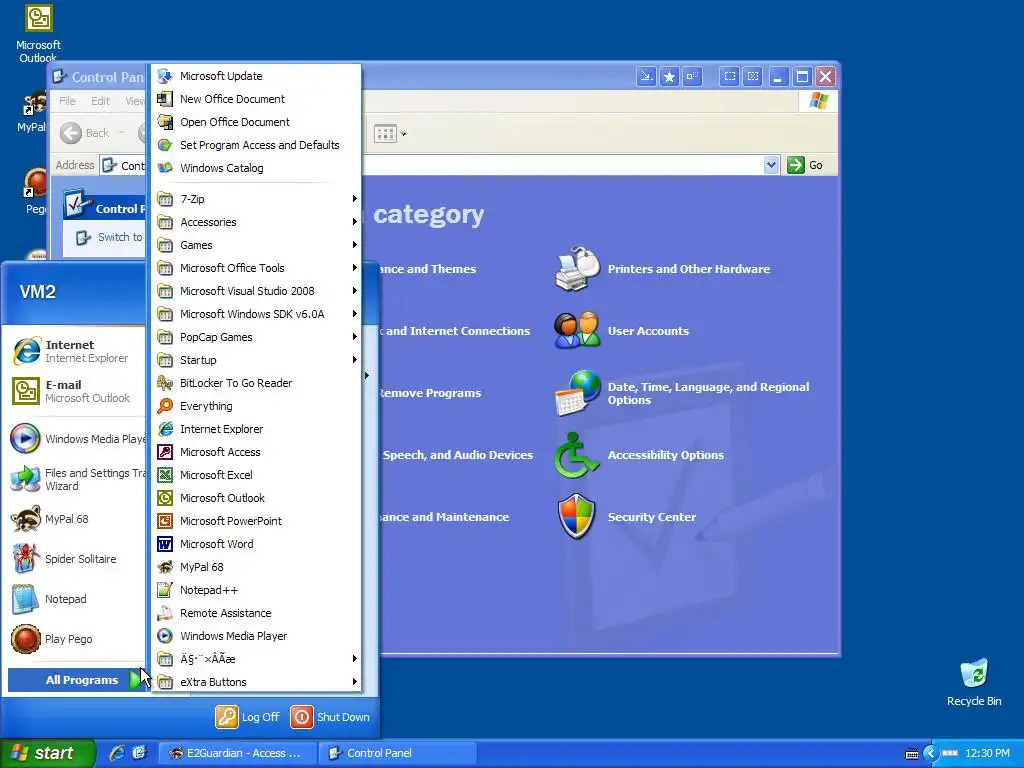
Task: Click Windows Media Player icon in programs list
Action: [x=165, y=636]
